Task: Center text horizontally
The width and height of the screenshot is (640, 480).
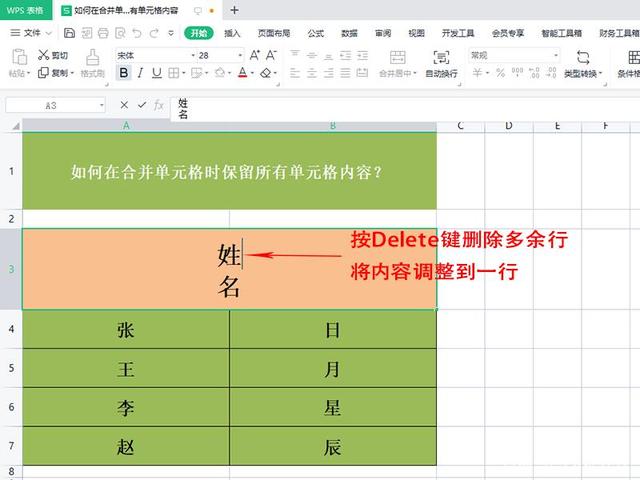Action: (312, 73)
